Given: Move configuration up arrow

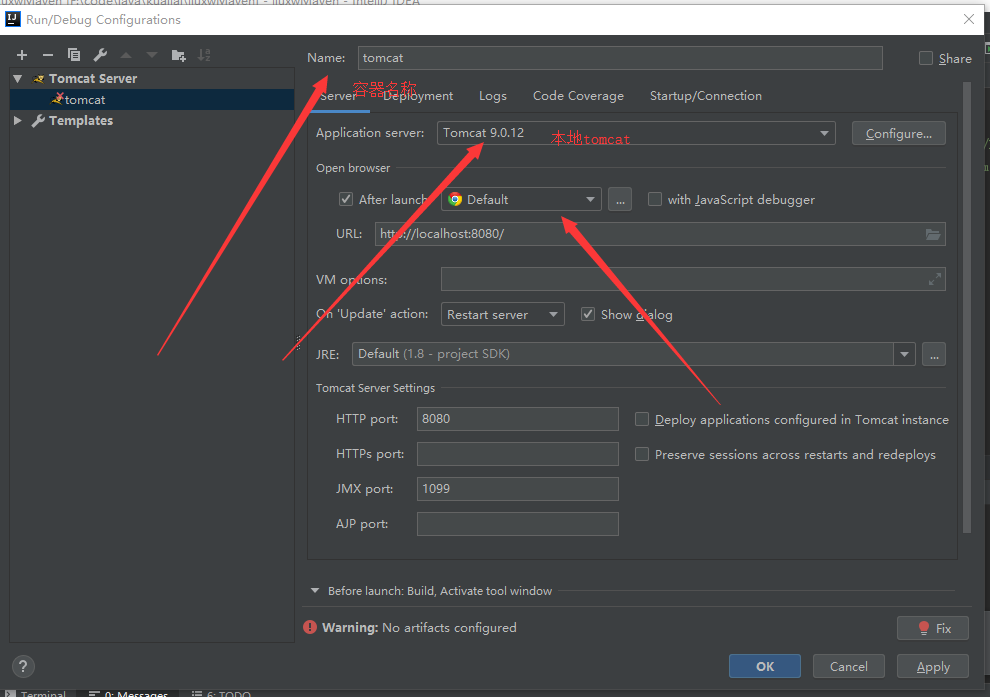Looking at the screenshot, I should (x=126, y=55).
